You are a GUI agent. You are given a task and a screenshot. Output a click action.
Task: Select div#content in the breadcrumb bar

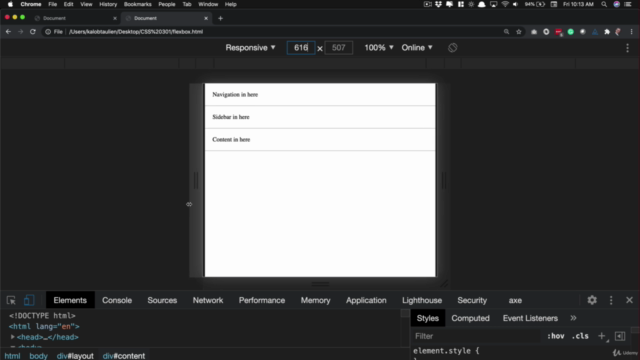click(124, 356)
